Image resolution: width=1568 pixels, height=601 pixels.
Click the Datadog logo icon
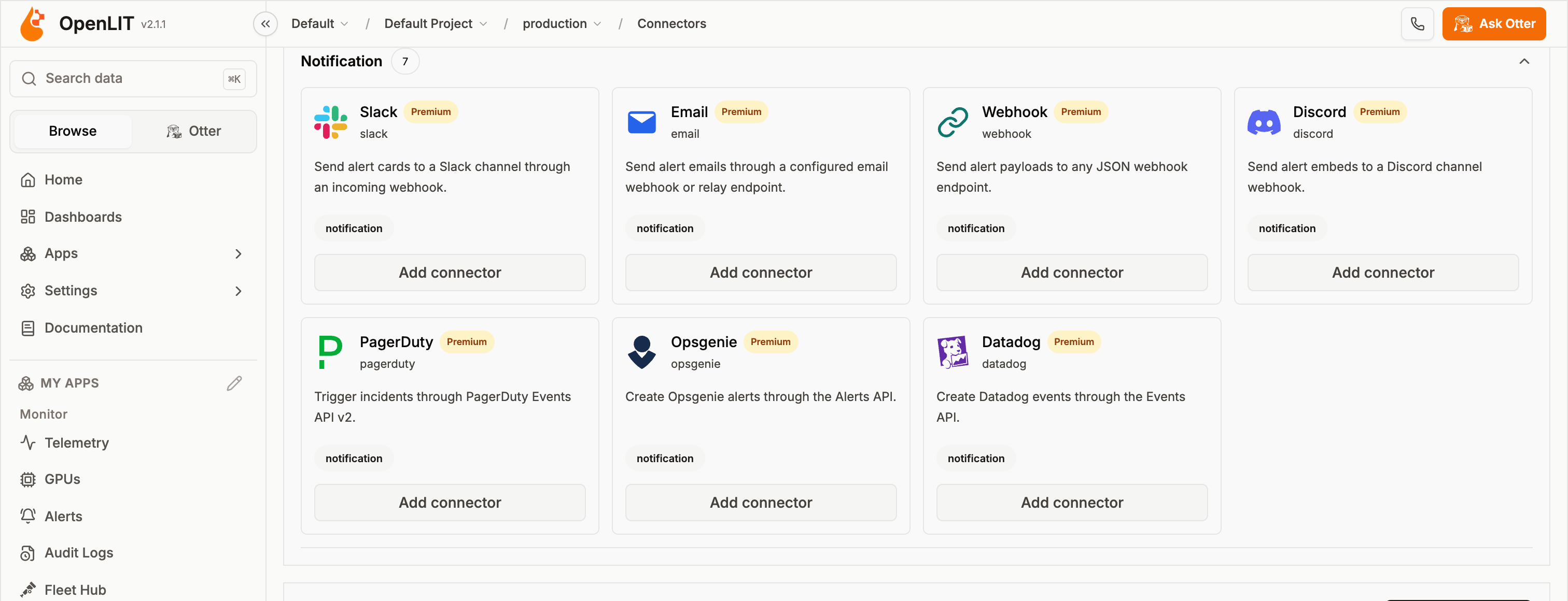point(953,352)
